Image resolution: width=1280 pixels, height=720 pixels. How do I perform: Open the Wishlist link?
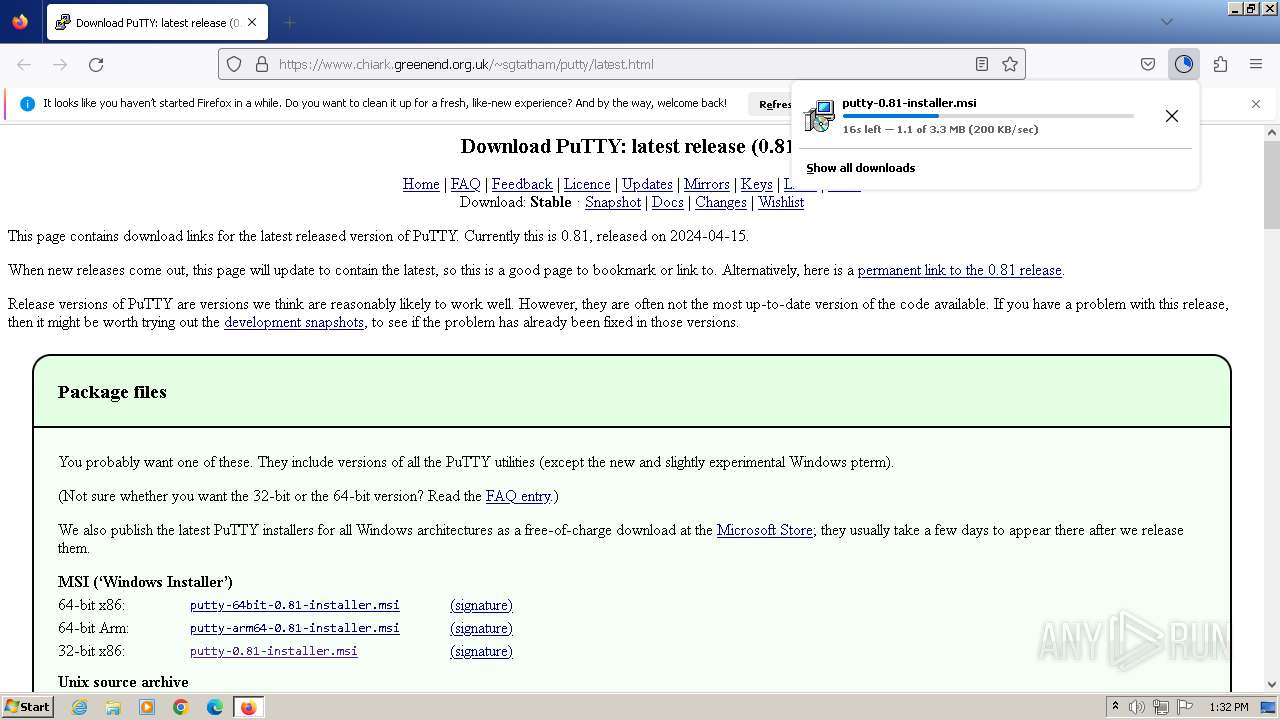coord(781,202)
